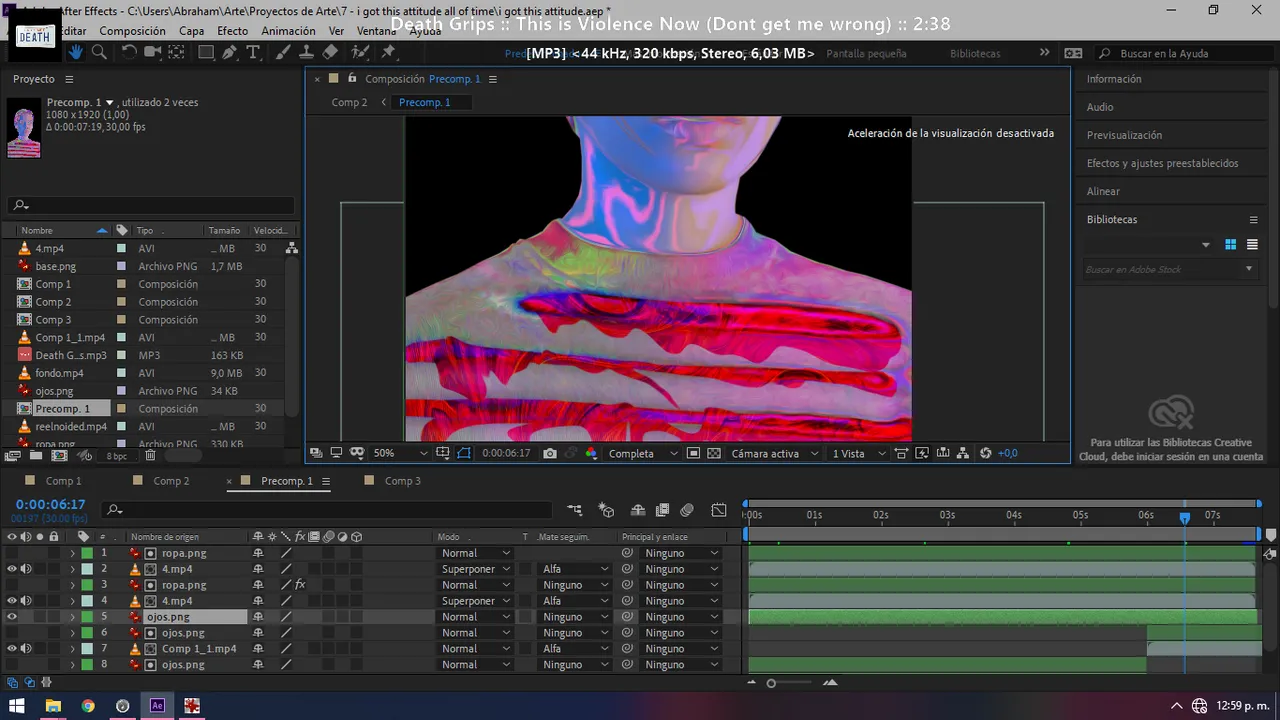Click the draft 3D icon in timeline

tap(606, 510)
